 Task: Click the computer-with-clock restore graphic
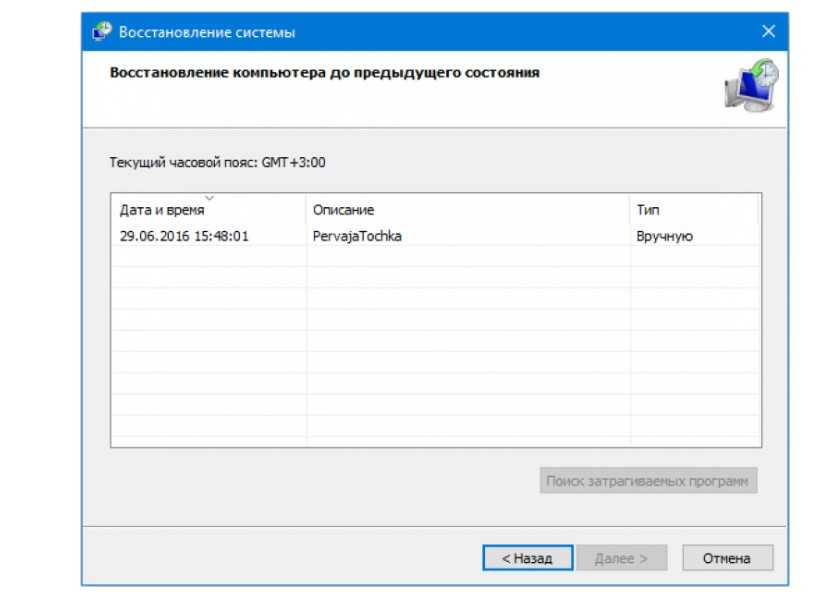pyautogui.click(x=750, y=85)
